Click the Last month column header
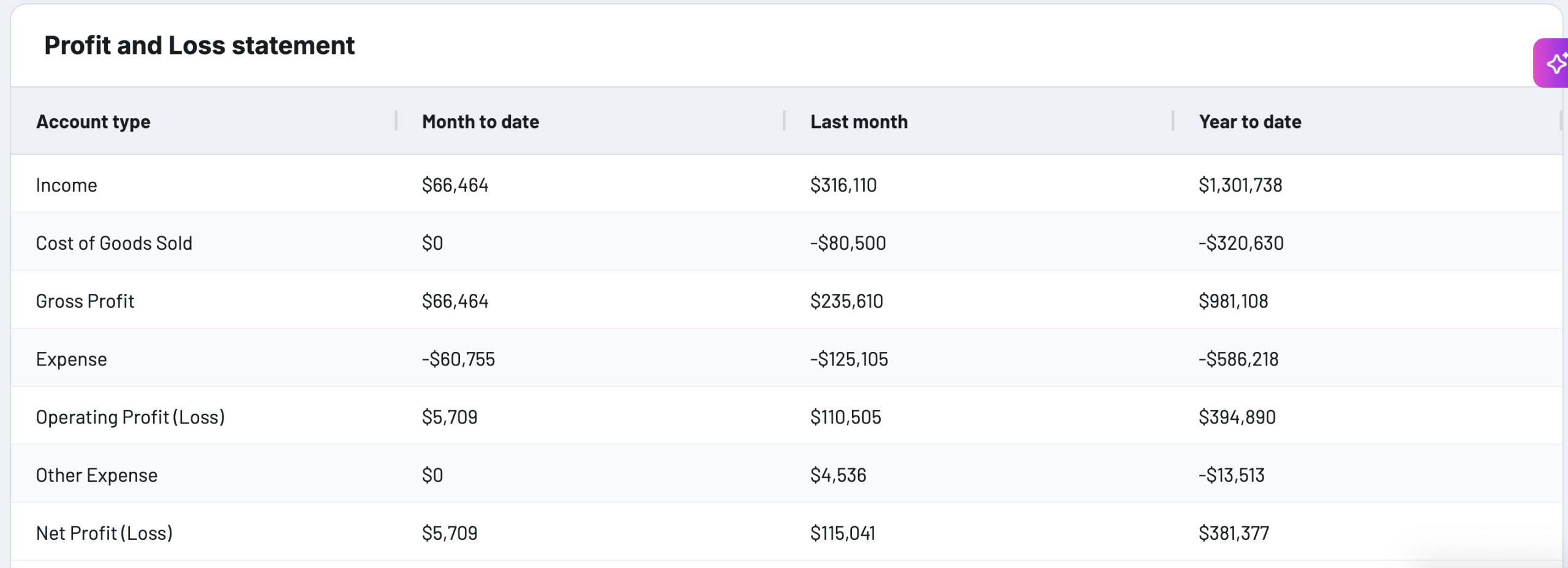 [x=859, y=122]
